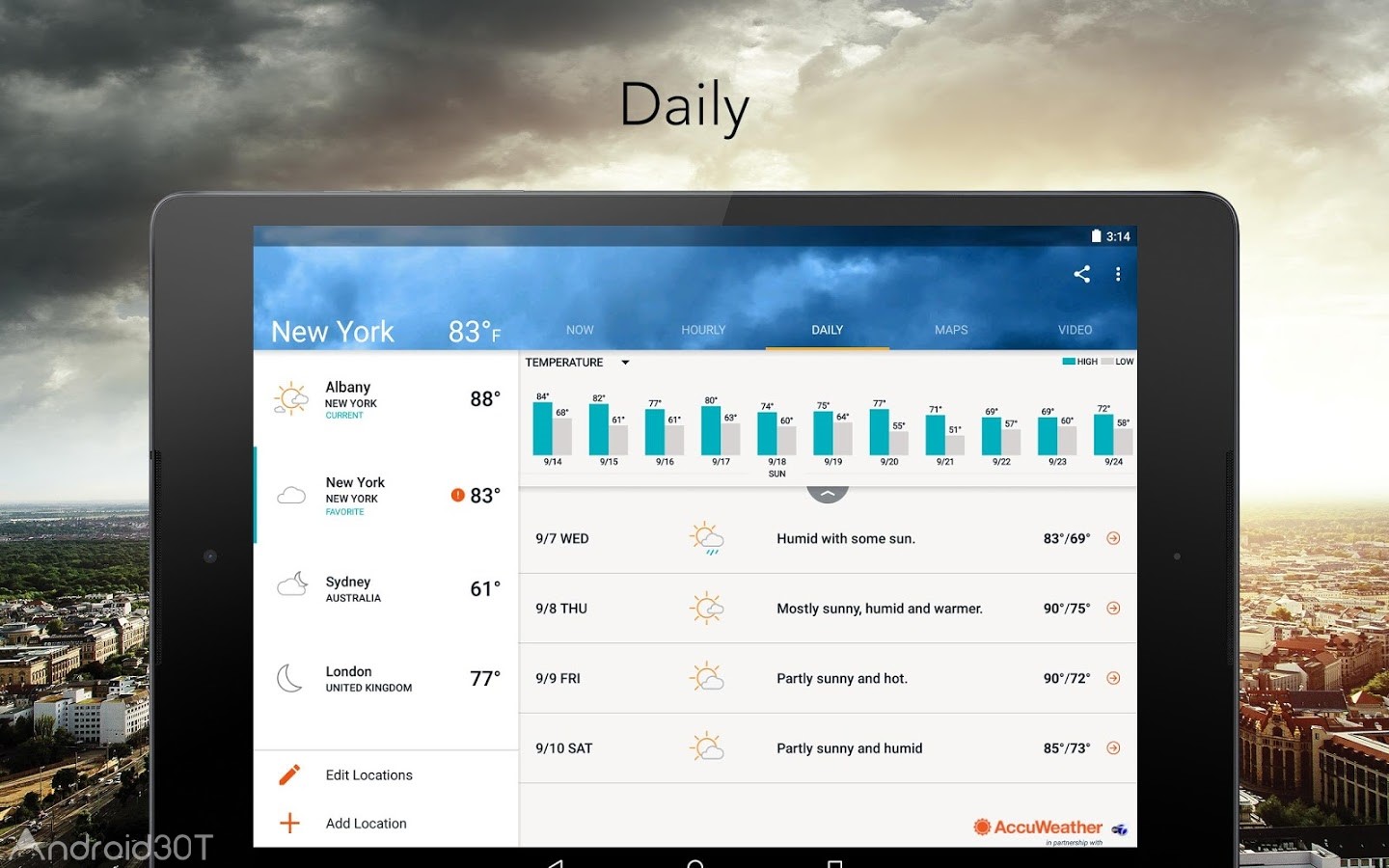Viewport: 1389px width, 868px height.
Task: Click Sydney's cloudy night icon
Action: click(x=292, y=583)
